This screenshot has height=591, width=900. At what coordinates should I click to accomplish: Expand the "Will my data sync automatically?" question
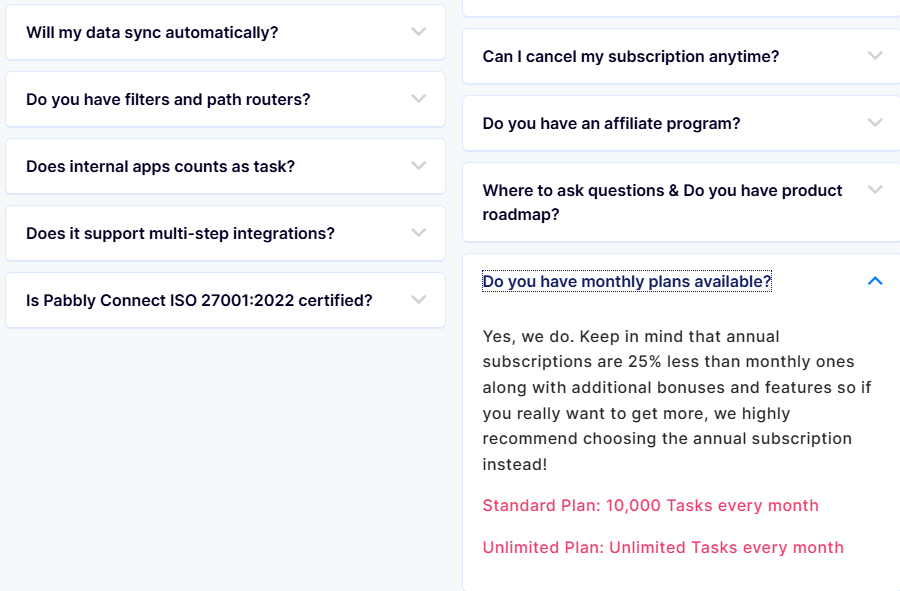[152, 32]
